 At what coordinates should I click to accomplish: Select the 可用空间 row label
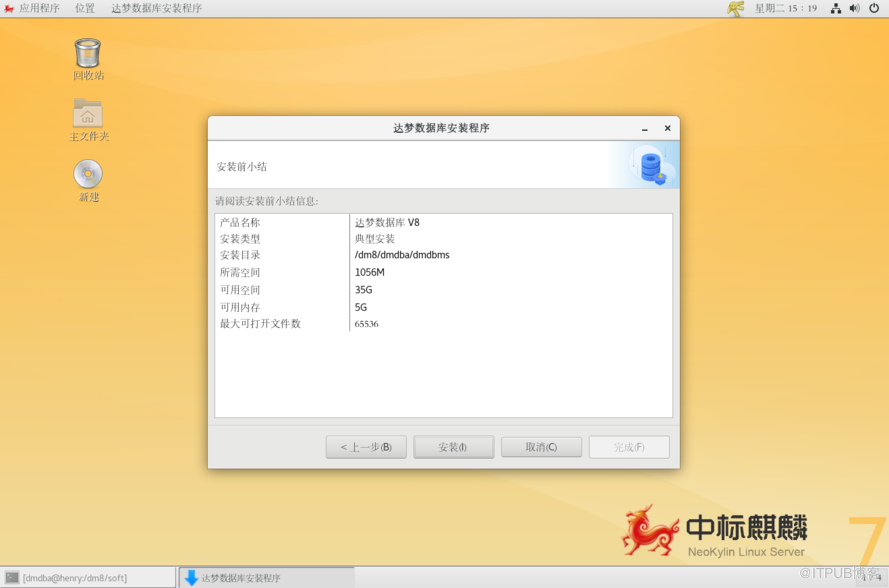click(x=240, y=290)
